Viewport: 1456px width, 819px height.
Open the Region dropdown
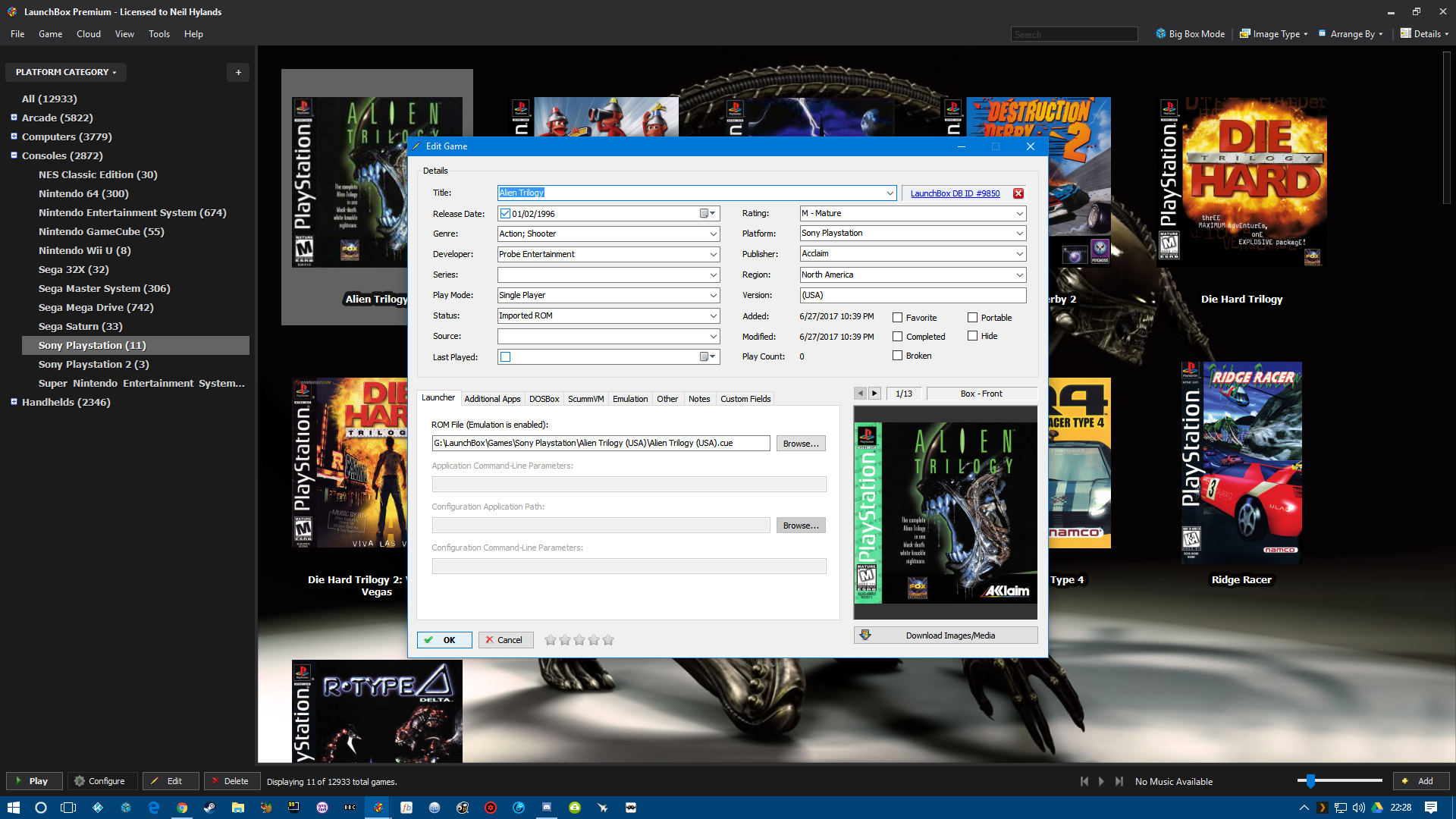tap(1020, 275)
